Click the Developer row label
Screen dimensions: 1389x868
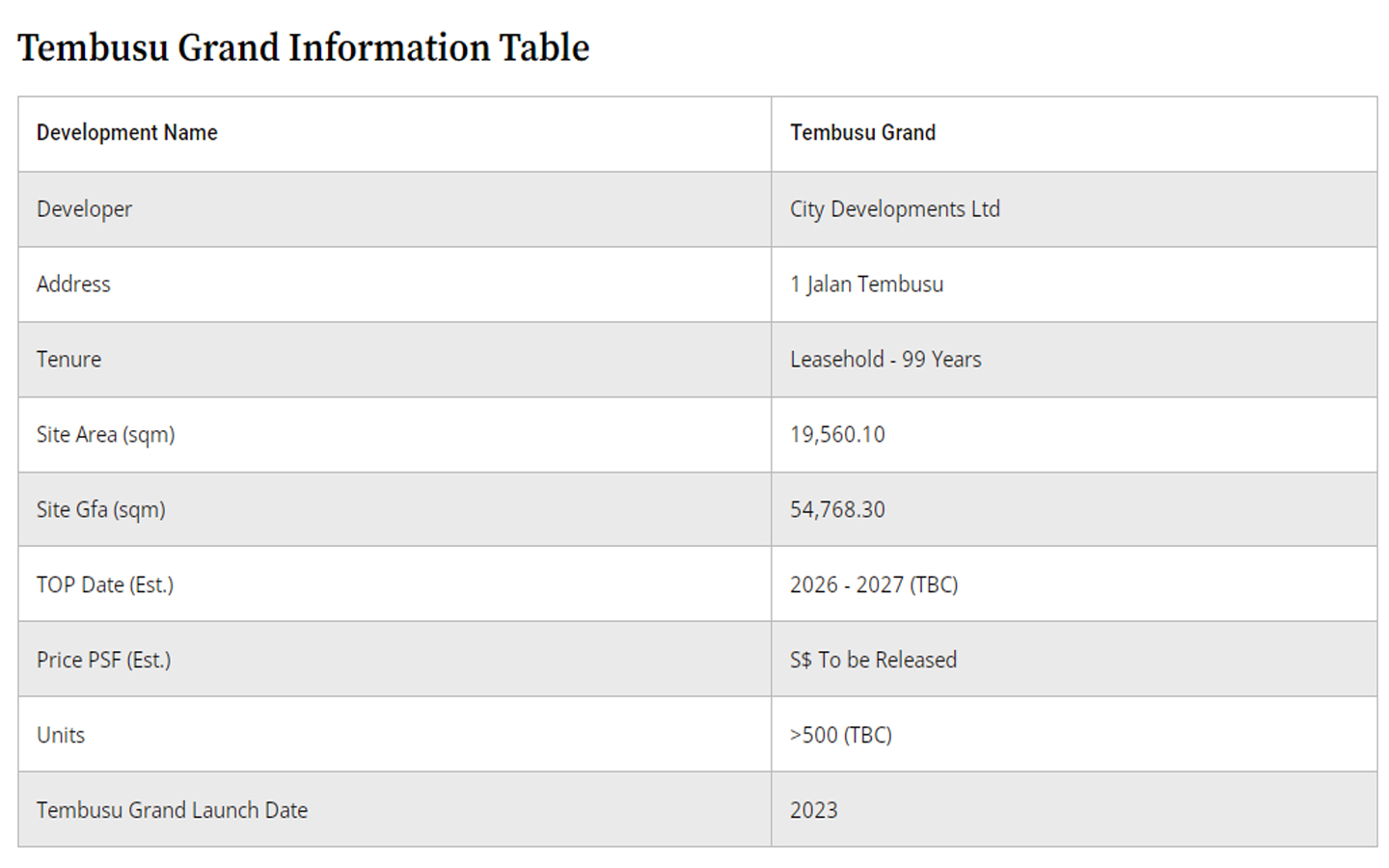point(84,209)
